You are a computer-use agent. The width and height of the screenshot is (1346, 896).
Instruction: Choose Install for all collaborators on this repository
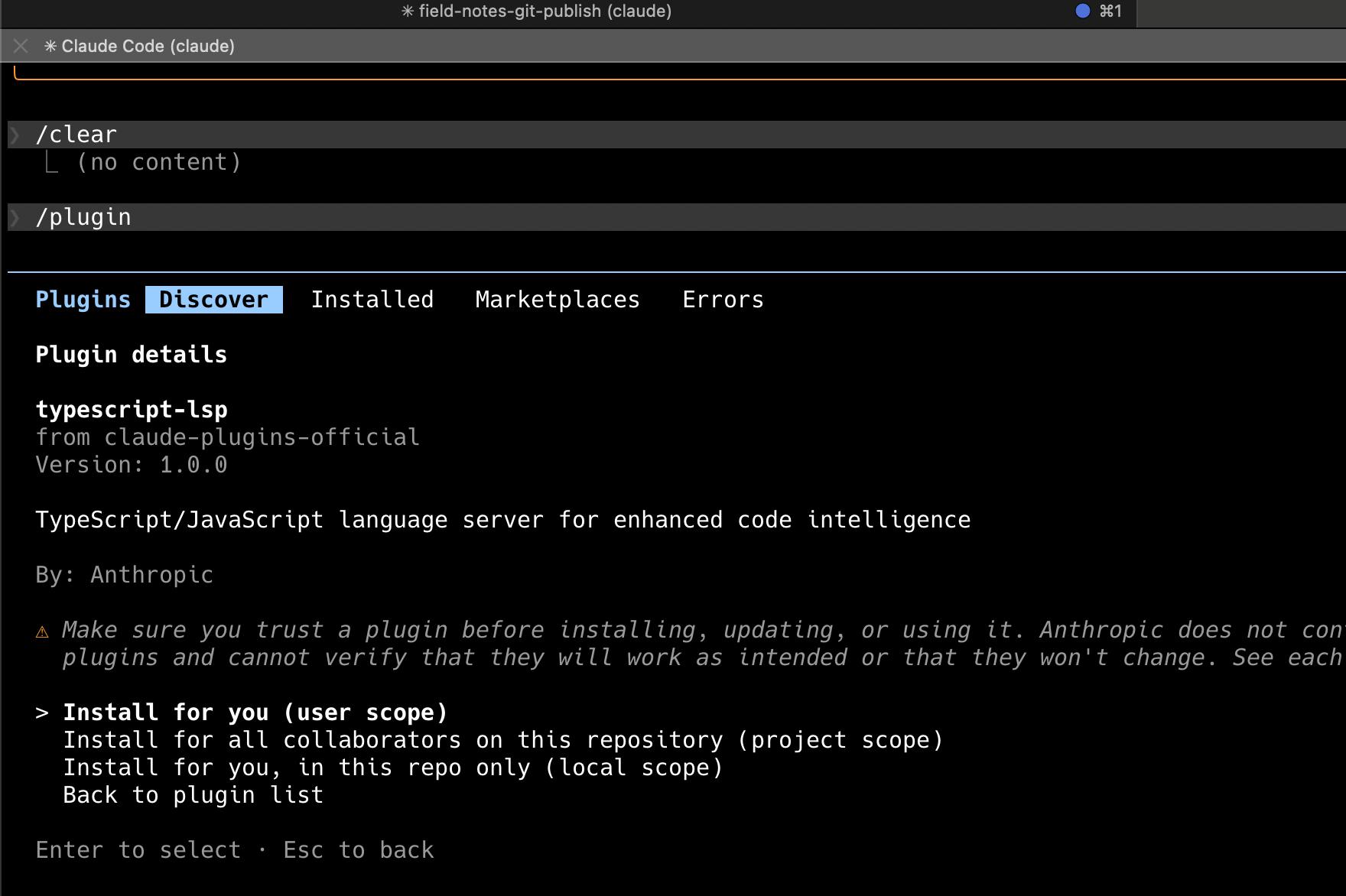click(502, 739)
